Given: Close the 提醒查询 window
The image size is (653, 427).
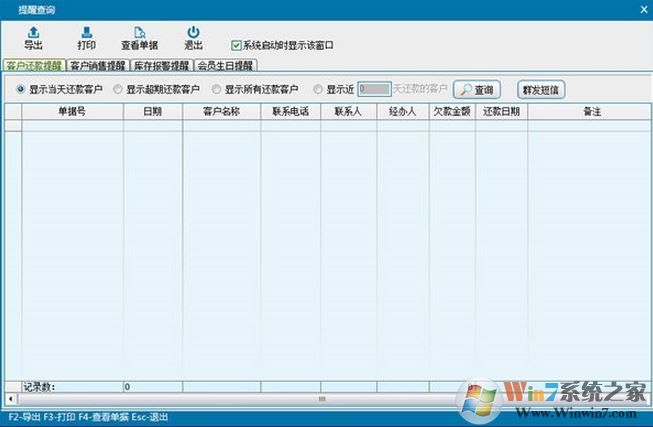Looking at the screenshot, I should point(644,9).
